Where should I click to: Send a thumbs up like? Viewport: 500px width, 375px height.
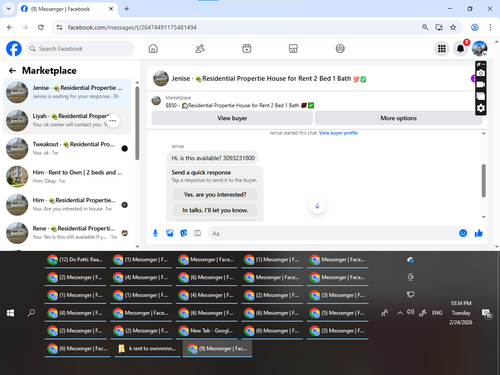click(x=479, y=233)
